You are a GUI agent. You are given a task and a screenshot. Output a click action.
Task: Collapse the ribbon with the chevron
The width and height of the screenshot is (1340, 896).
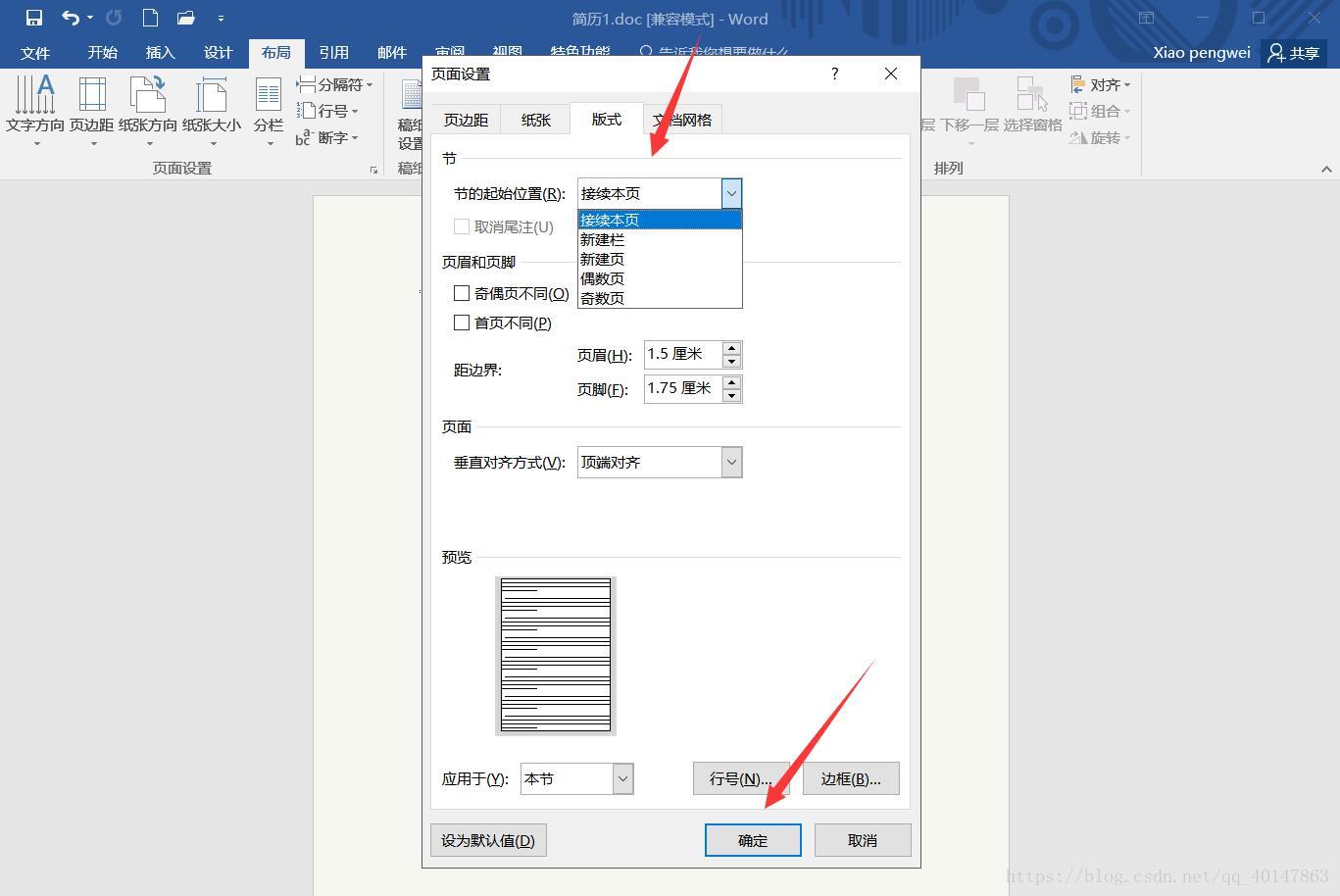[x=1326, y=169]
